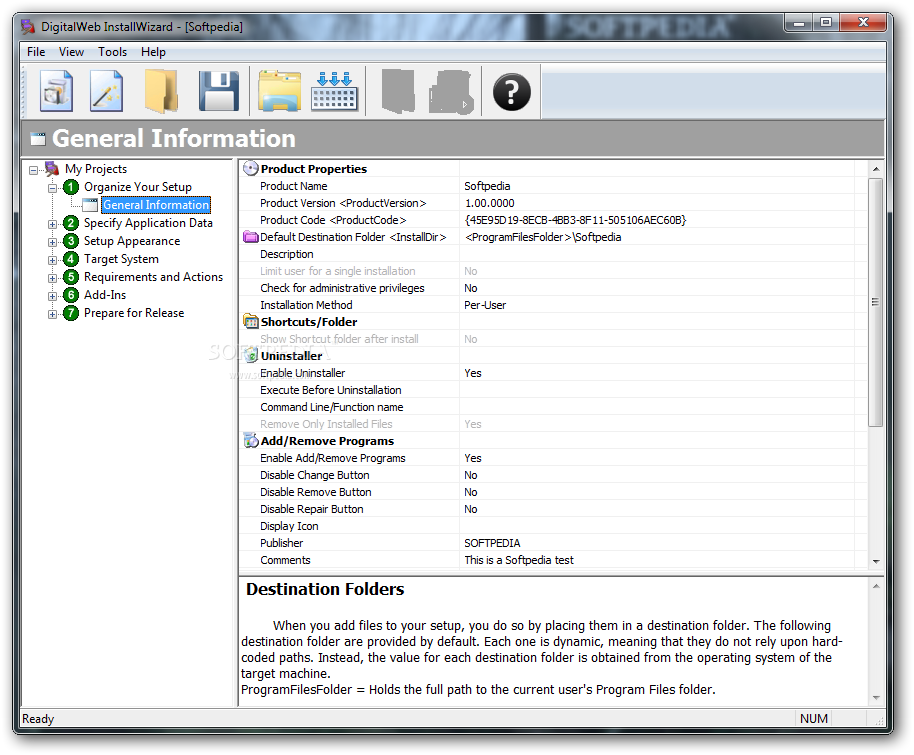This screenshot has height=755, width=914.
Task: Click green step 3 circle icon
Action: tap(71, 241)
